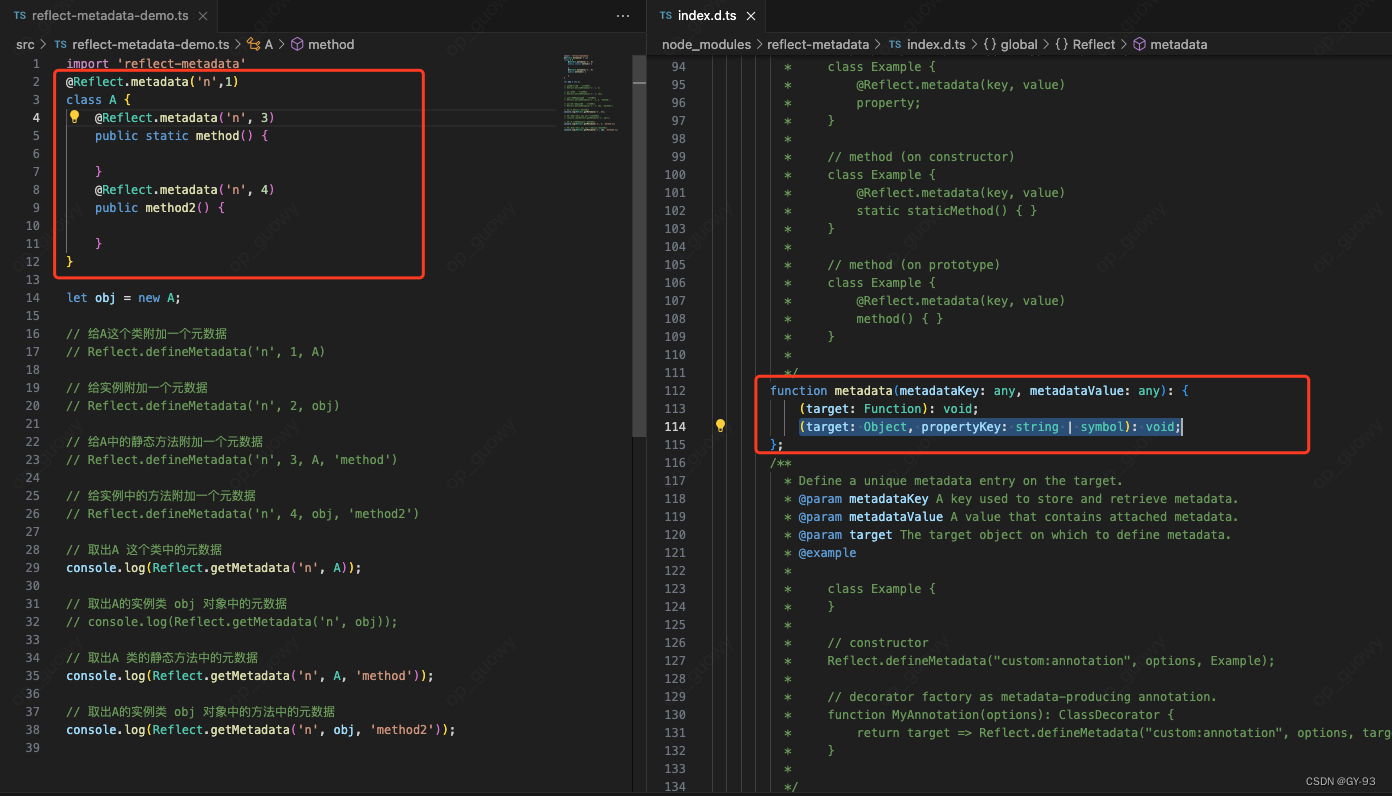Switch to the index.d.ts tab
1392x796 pixels.
tap(709, 15)
